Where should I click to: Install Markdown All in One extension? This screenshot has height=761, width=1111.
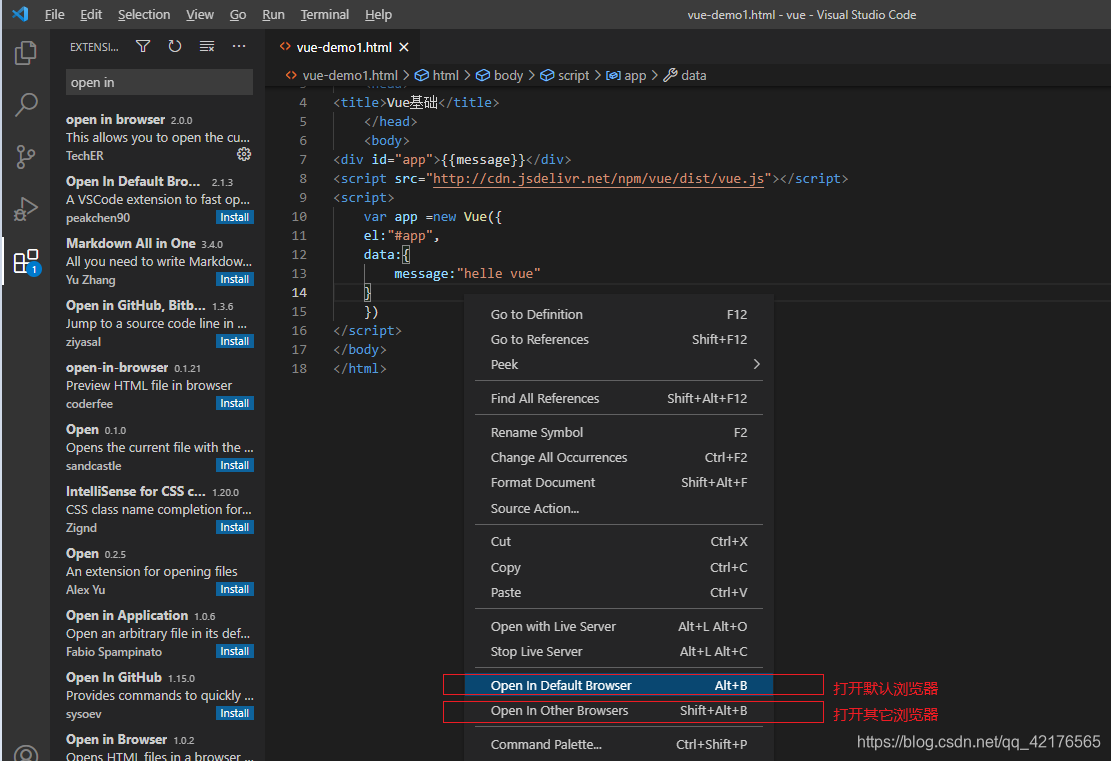click(x=235, y=279)
